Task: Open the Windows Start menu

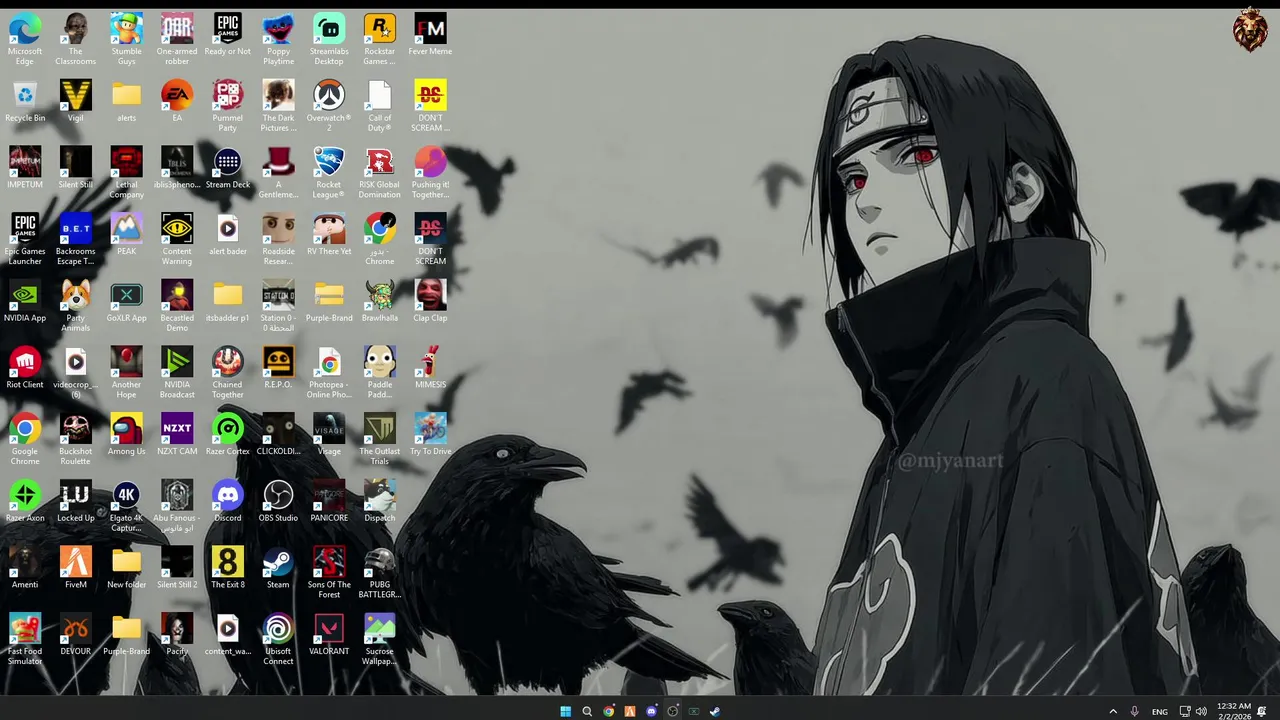Action: click(x=565, y=711)
